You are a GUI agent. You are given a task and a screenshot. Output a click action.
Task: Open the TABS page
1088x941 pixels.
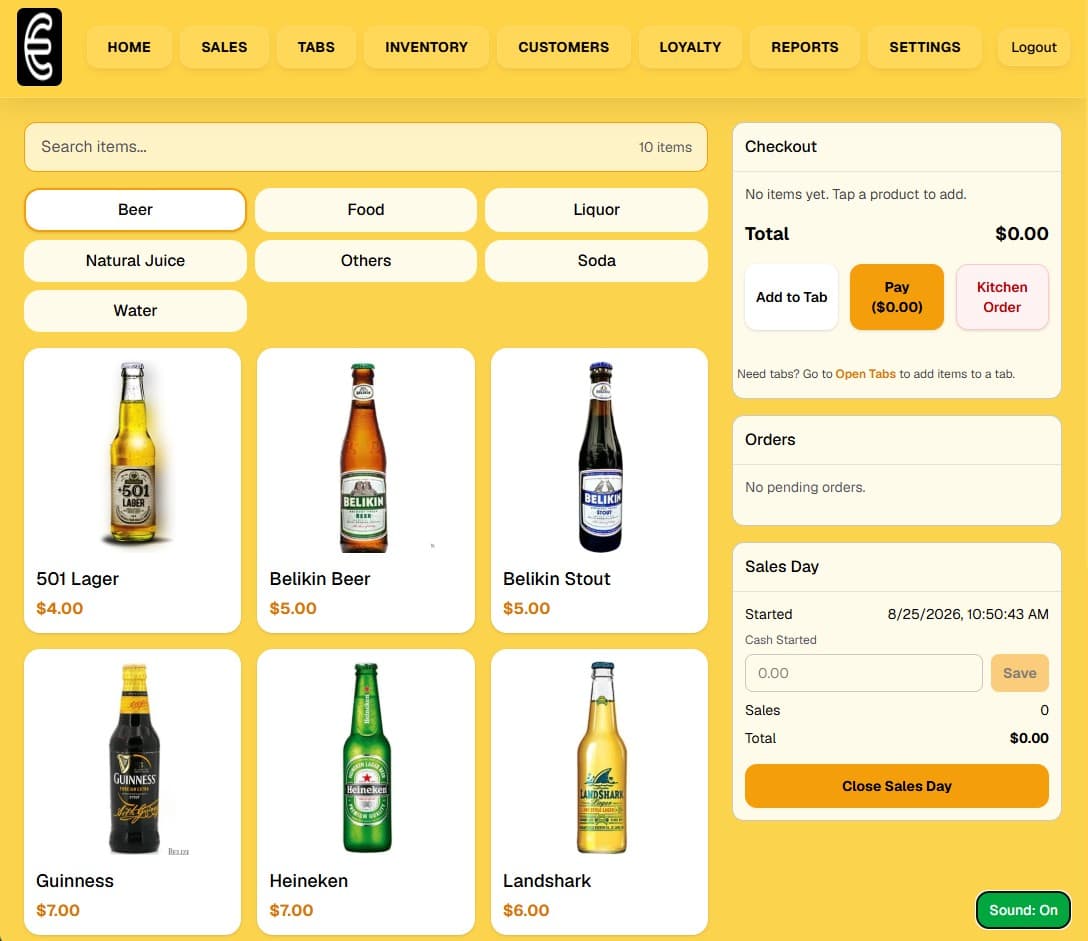pos(316,47)
